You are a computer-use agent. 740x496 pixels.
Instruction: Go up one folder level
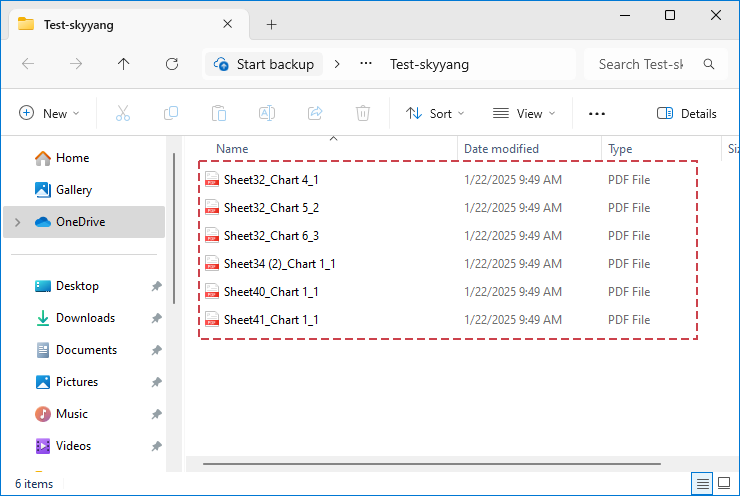tap(124, 64)
